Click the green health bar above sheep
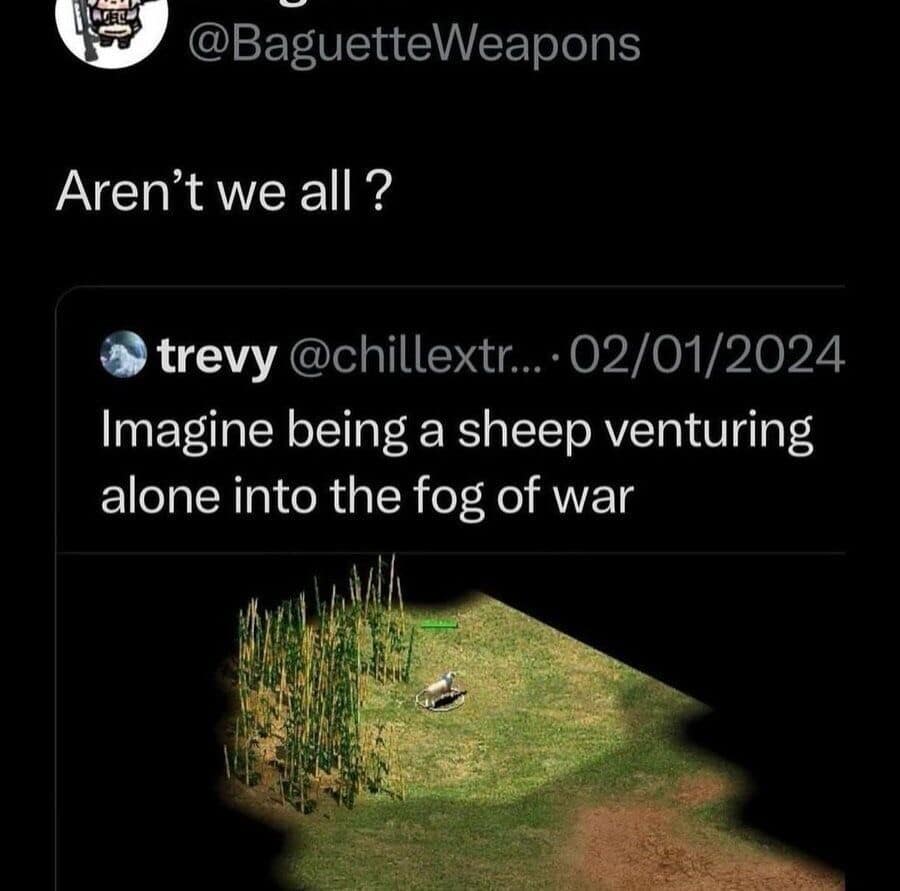This screenshot has width=900, height=891. [439, 625]
